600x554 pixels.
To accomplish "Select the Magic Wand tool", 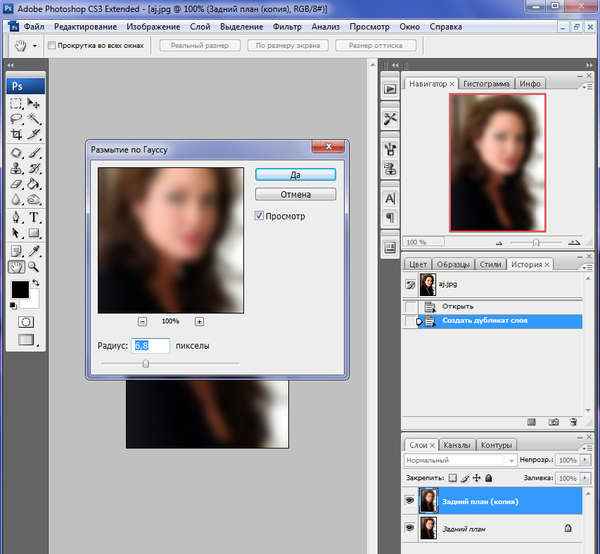I will coord(34,118).
